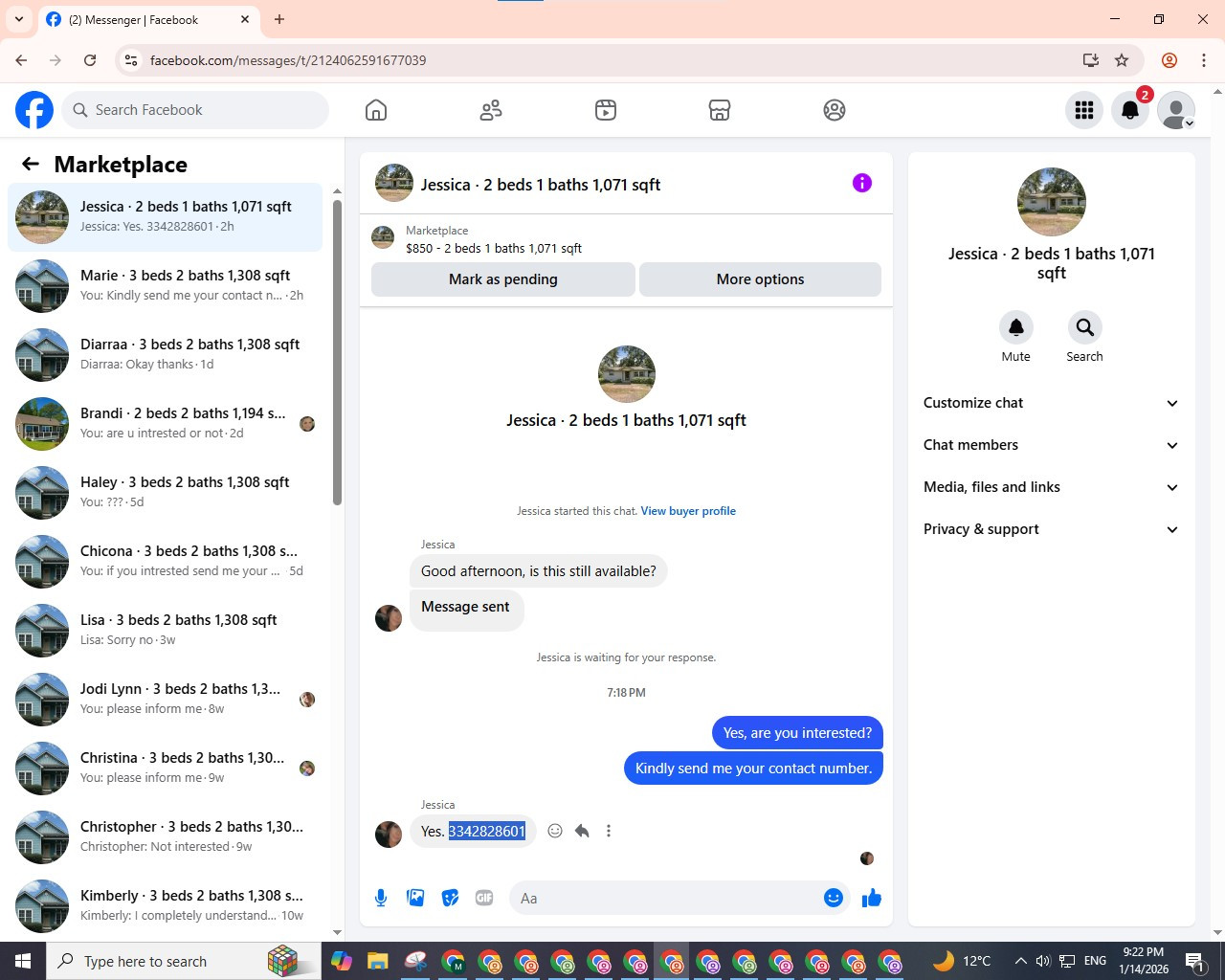Click the Windows taskbar search box
This screenshot has width=1225, height=980.
[183, 961]
